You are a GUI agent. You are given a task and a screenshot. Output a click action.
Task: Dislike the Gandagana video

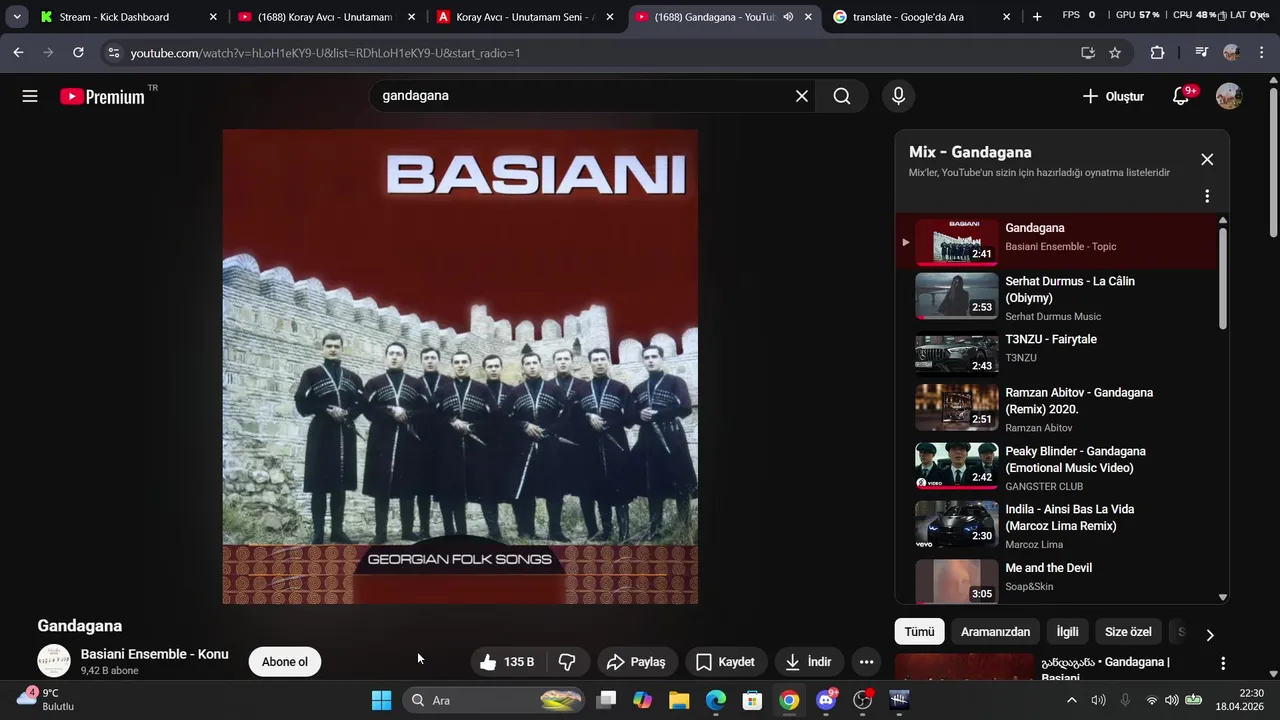point(567,662)
